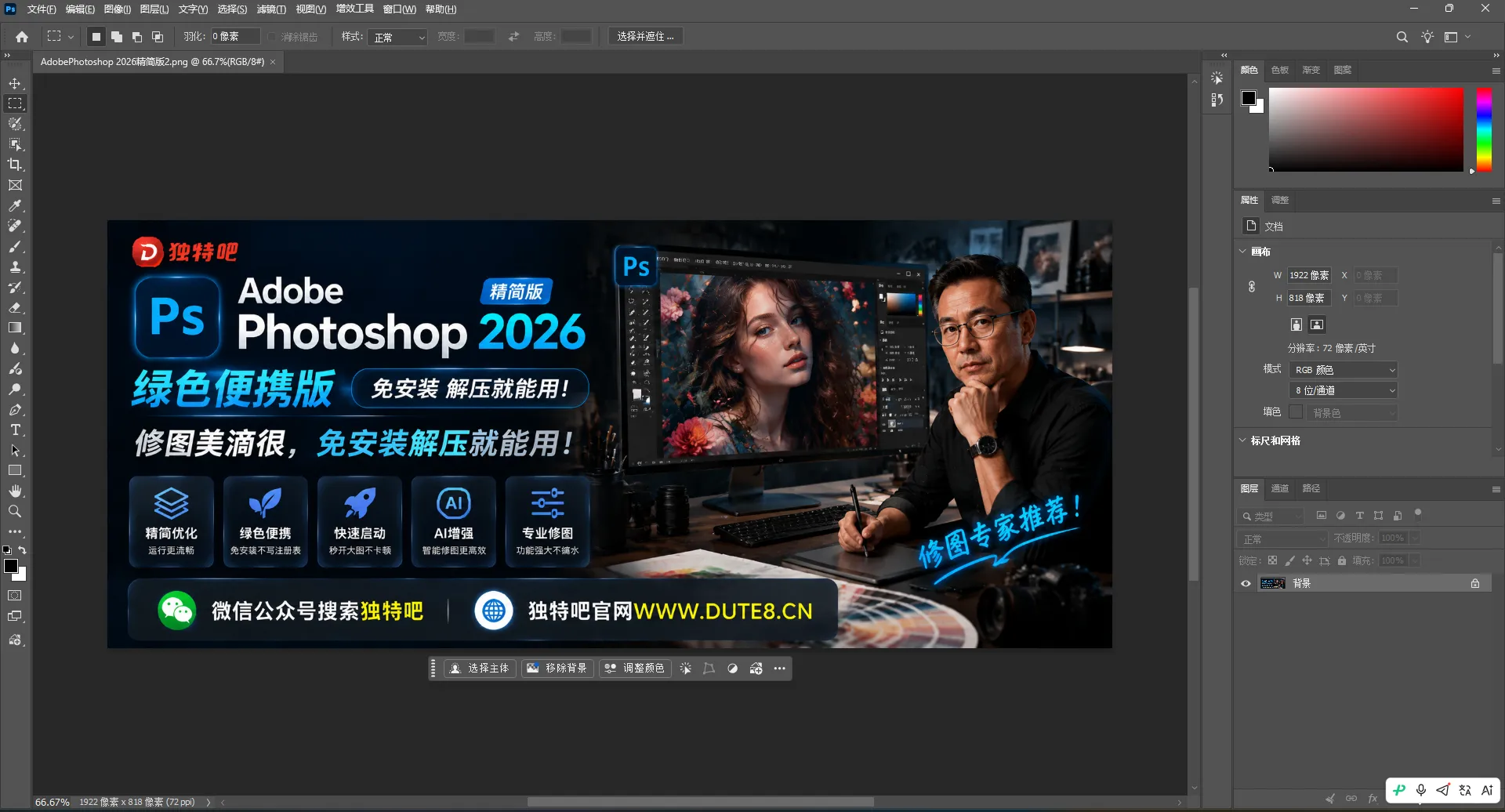Select the Zoom tool in toolbox

coord(15,511)
